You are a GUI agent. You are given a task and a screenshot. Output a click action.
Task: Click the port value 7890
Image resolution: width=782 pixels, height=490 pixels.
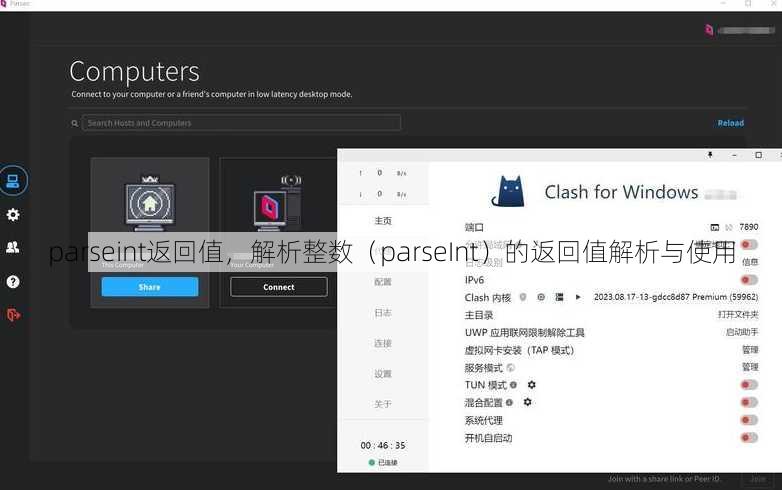[x=749, y=227]
